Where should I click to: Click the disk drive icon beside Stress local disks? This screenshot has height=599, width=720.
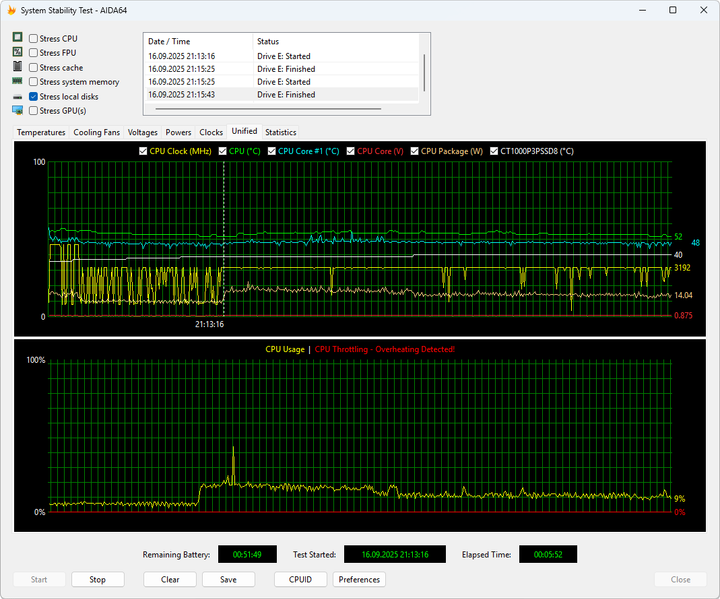(x=17, y=97)
